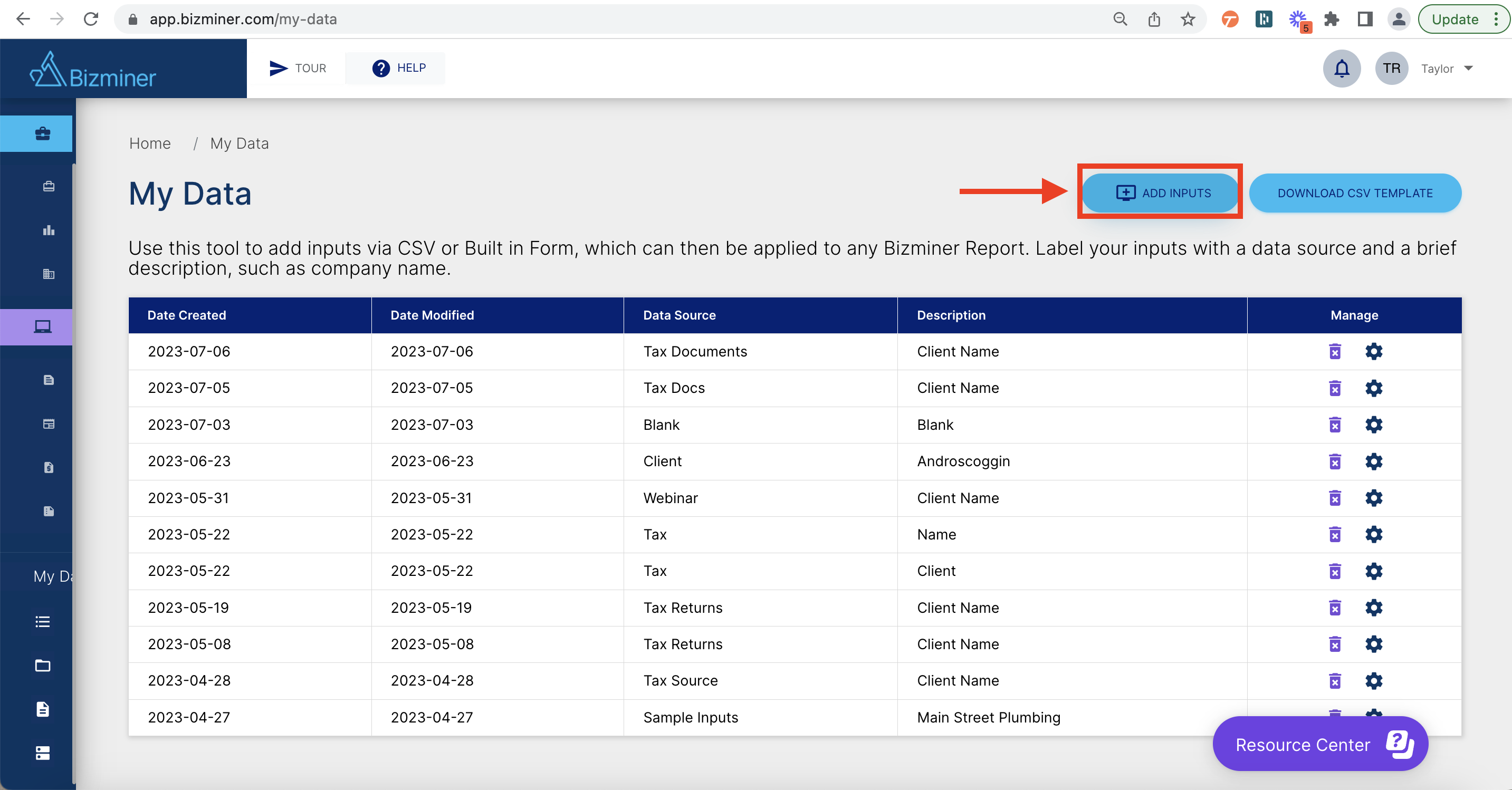
Task: Open the server storage icon in sidebar
Action: click(x=42, y=753)
